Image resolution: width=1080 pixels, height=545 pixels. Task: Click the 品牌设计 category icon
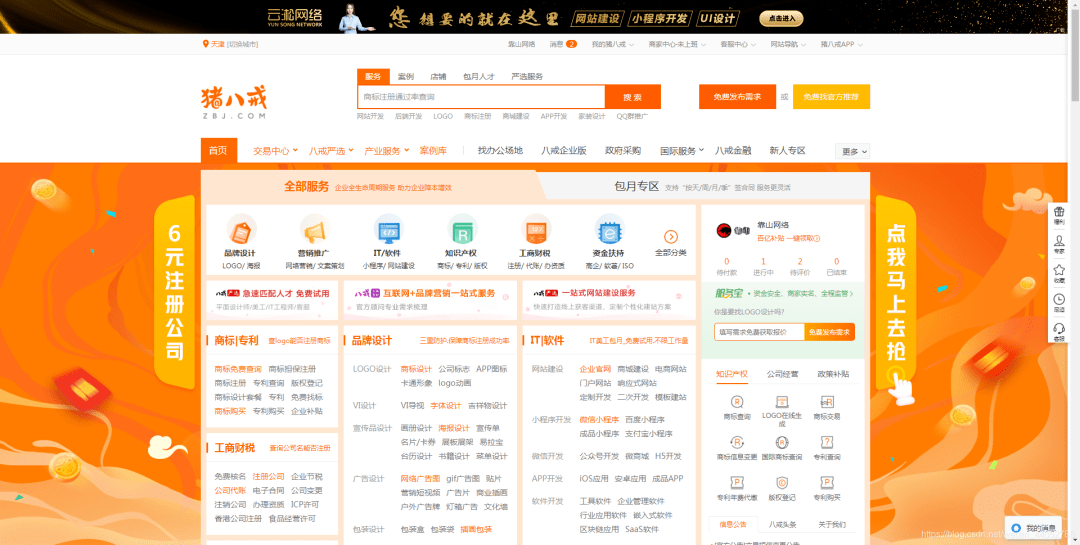pyautogui.click(x=241, y=229)
